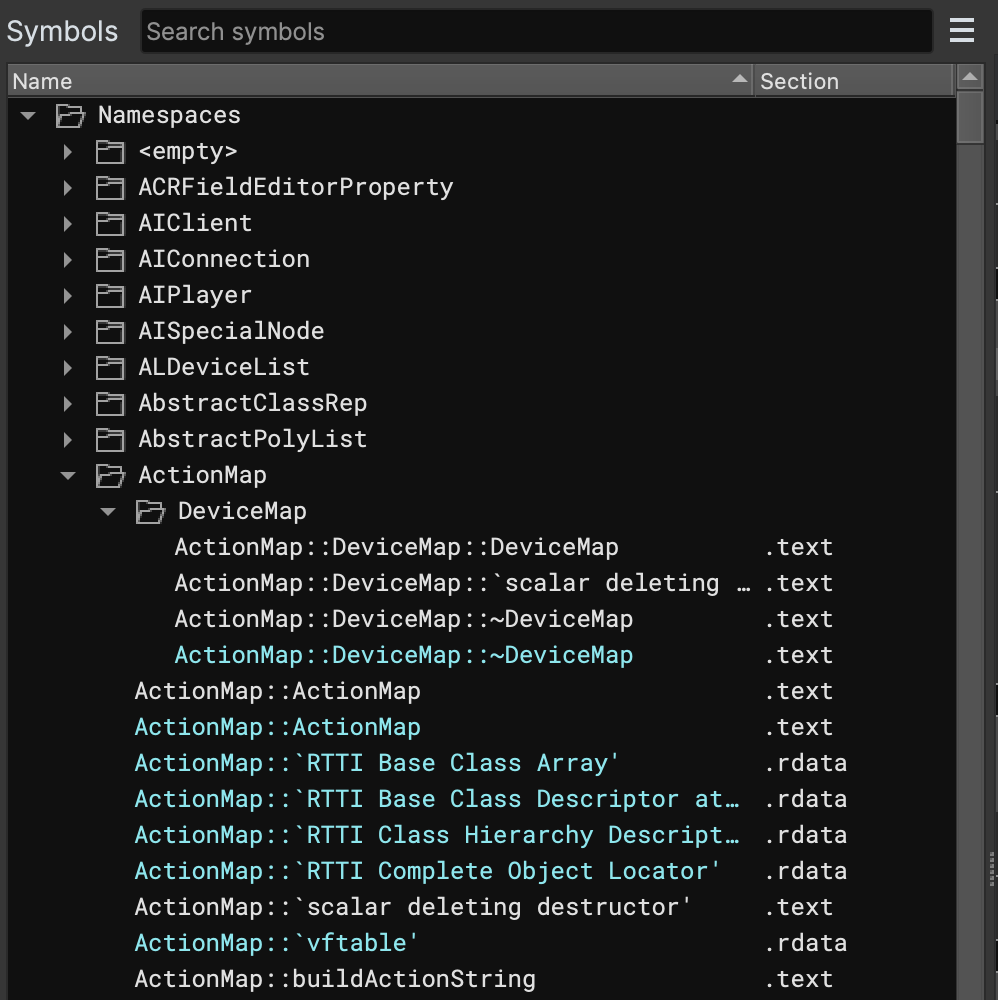This screenshot has height=1000, width=998.
Task: Select the ActionMap::`vftable' symbol
Action: [x=276, y=943]
